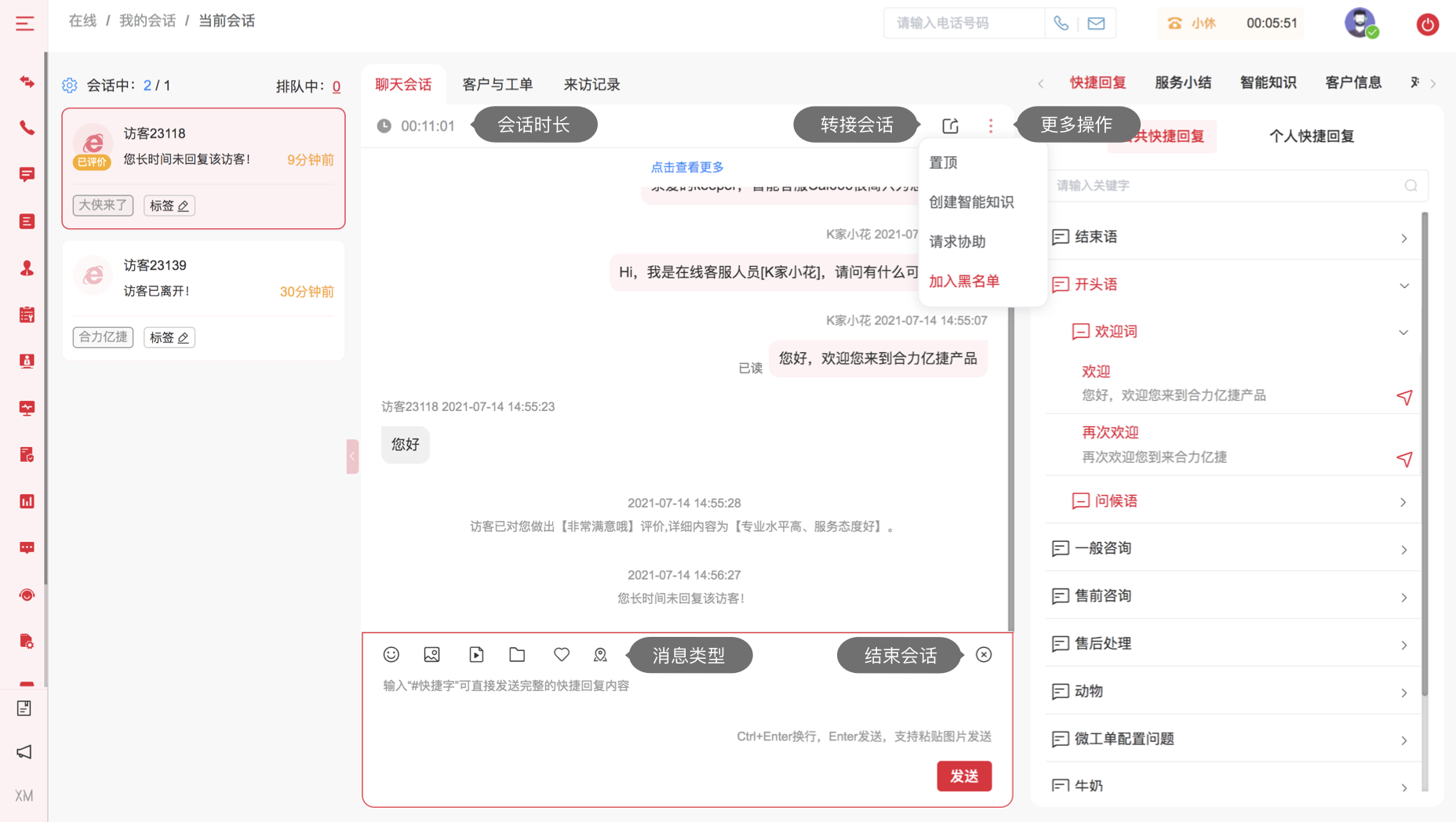The image size is (1456, 822).
Task: Open session settings gear icon
Action: (x=70, y=85)
